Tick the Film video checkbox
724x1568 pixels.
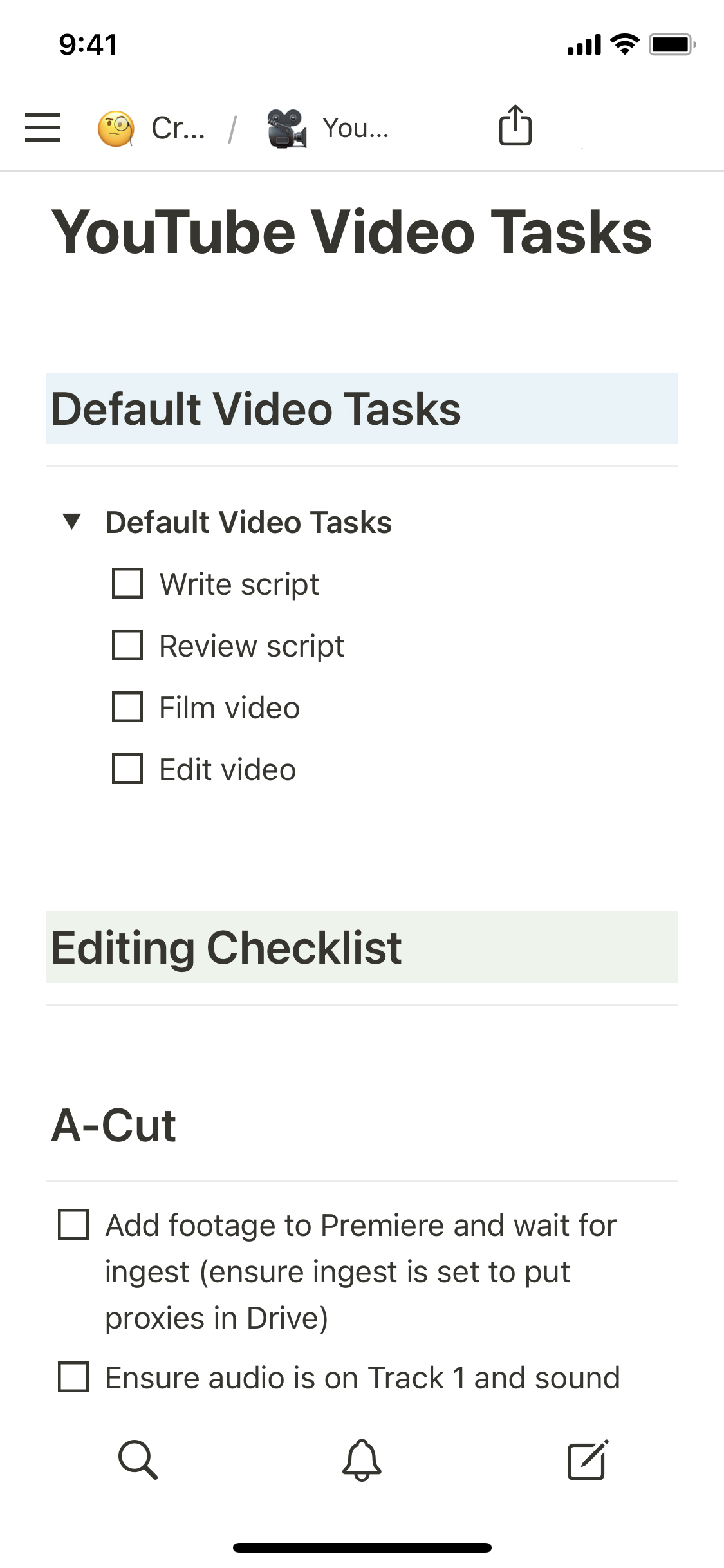click(127, 707)
